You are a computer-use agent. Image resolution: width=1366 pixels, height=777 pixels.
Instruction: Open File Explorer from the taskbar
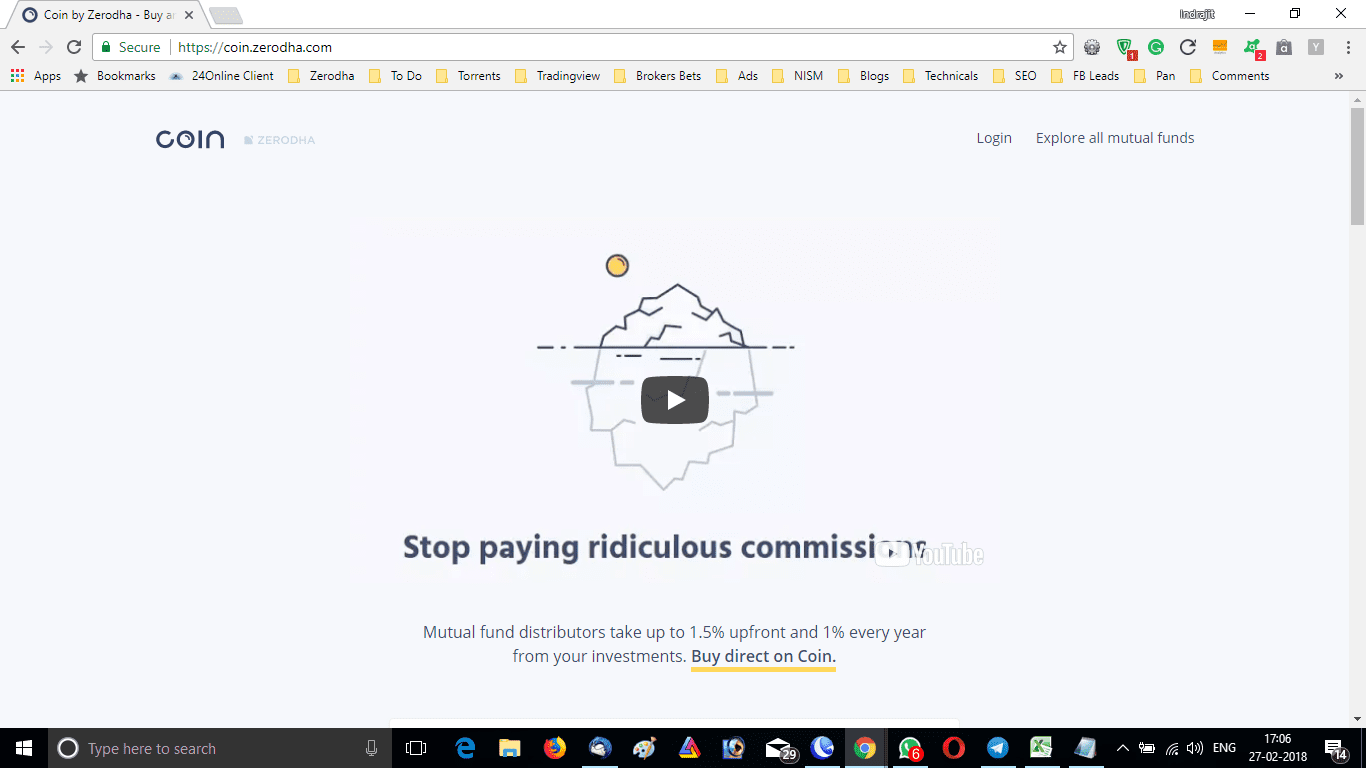tap(510, 748)
